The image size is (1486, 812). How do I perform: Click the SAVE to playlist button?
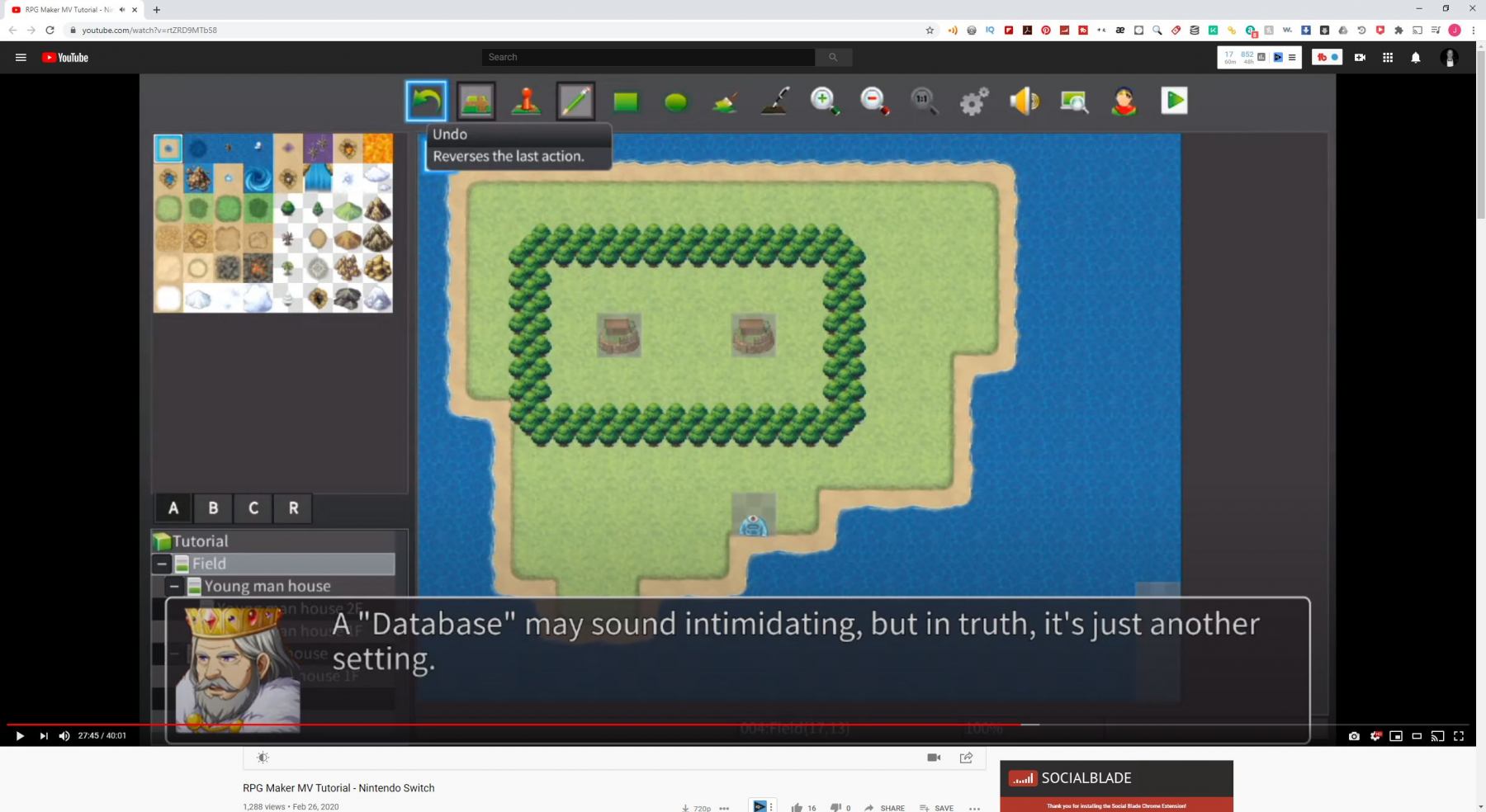[x=936, y=807]
